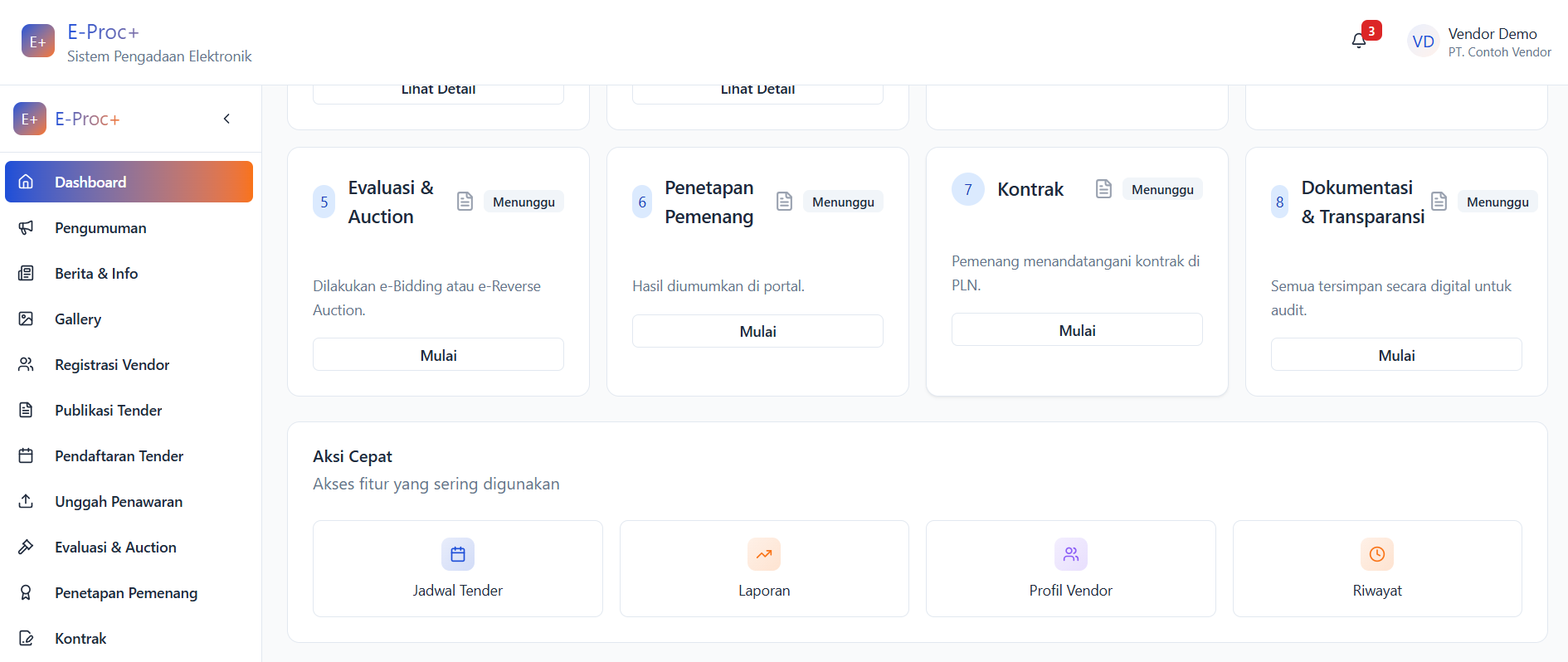
Task: Start the Kontrak step with Mulai
Action: point(1077,330)
